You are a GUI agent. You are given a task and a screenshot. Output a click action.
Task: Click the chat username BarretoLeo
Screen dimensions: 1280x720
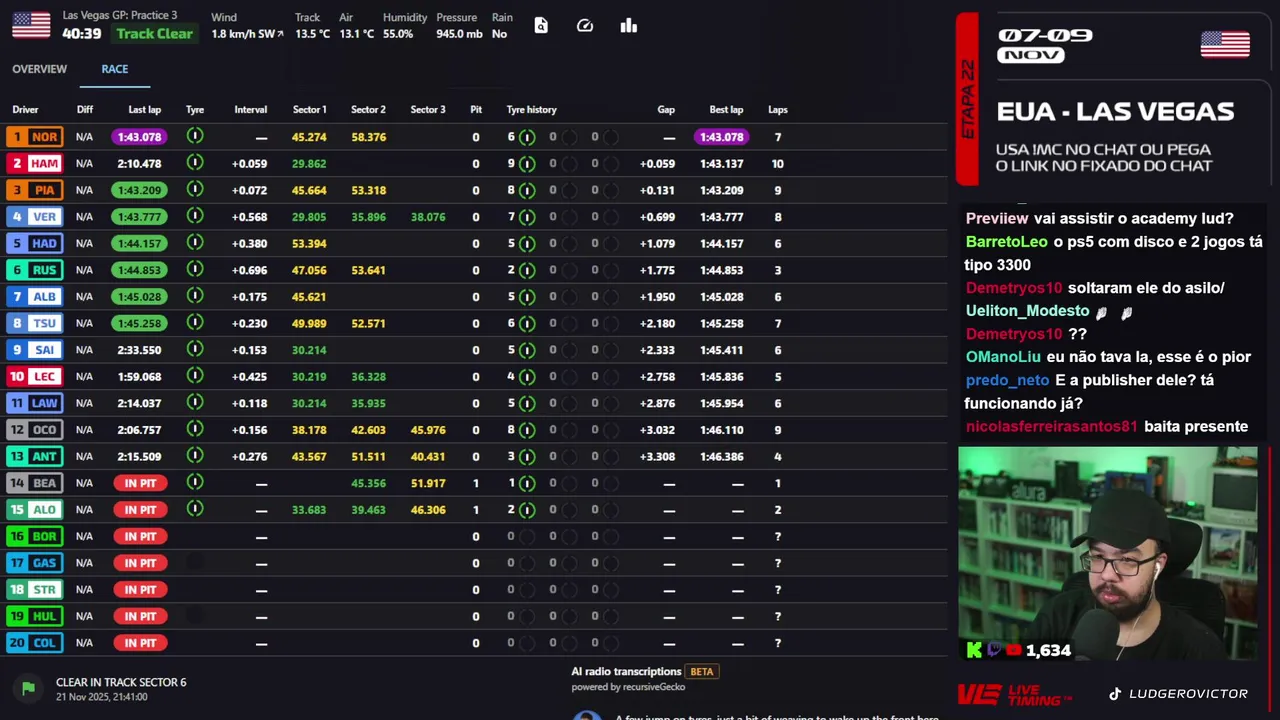pos(1006,242)
